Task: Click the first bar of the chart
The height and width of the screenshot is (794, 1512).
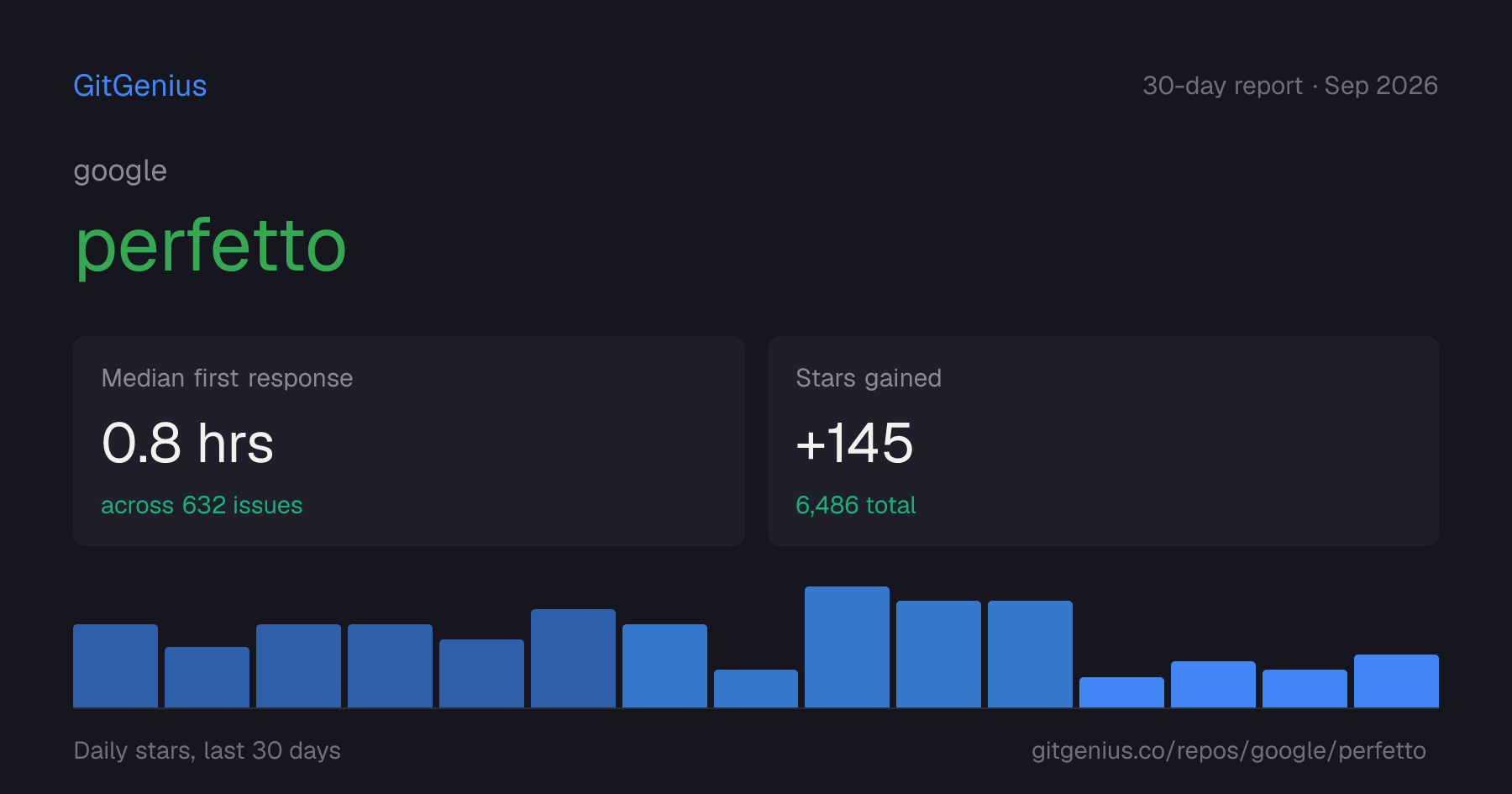Action: (x=115, y=665)
